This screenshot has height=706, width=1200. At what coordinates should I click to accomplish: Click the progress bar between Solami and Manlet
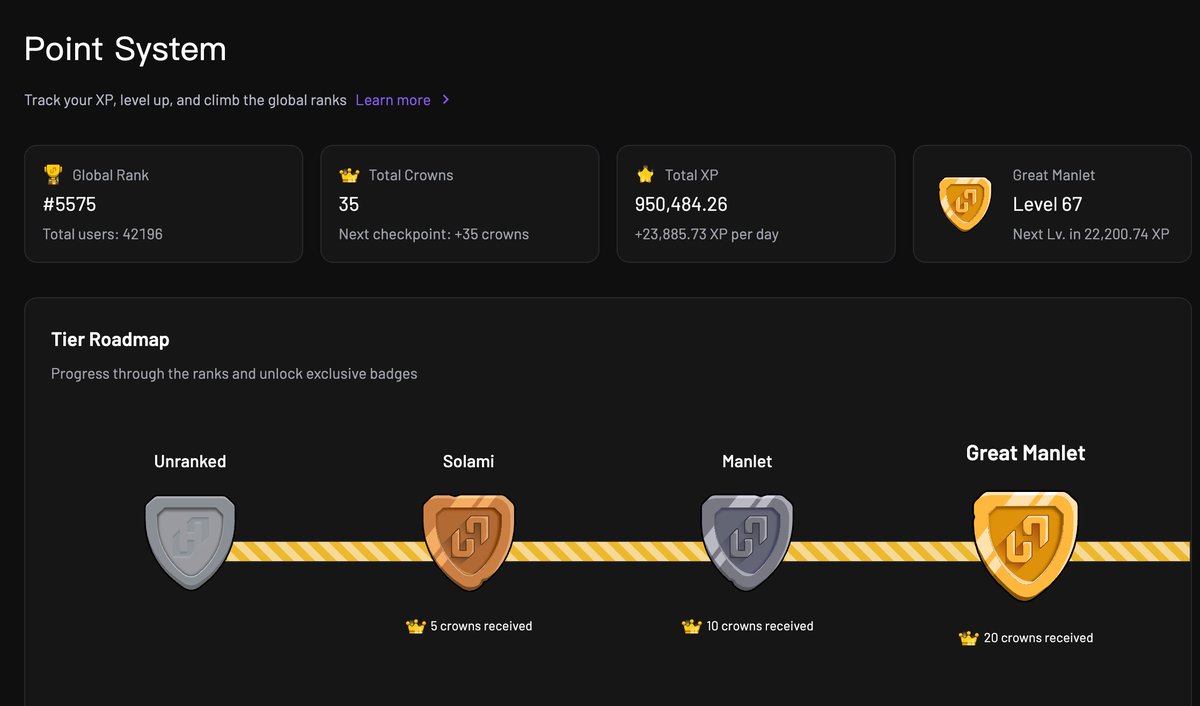coord(607,551)
